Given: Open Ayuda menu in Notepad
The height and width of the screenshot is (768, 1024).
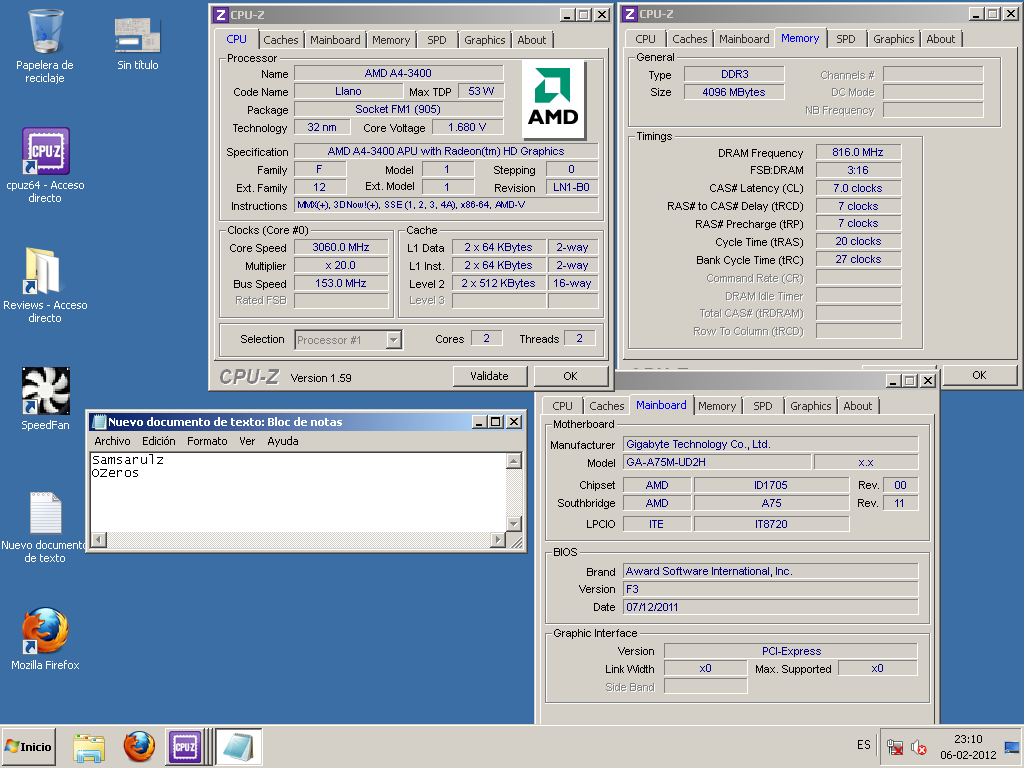Looking at the screenshot, I should 283,441.
